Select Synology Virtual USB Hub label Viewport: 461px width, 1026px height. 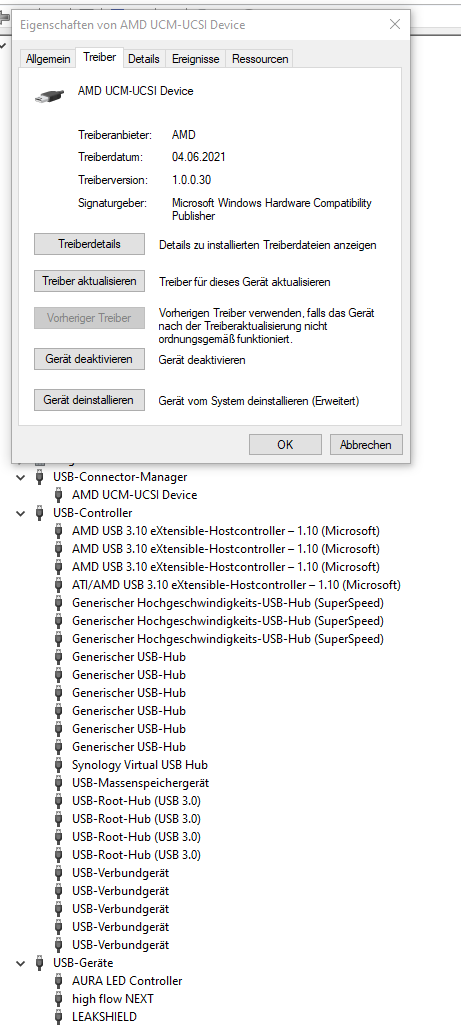coord(140,765)
